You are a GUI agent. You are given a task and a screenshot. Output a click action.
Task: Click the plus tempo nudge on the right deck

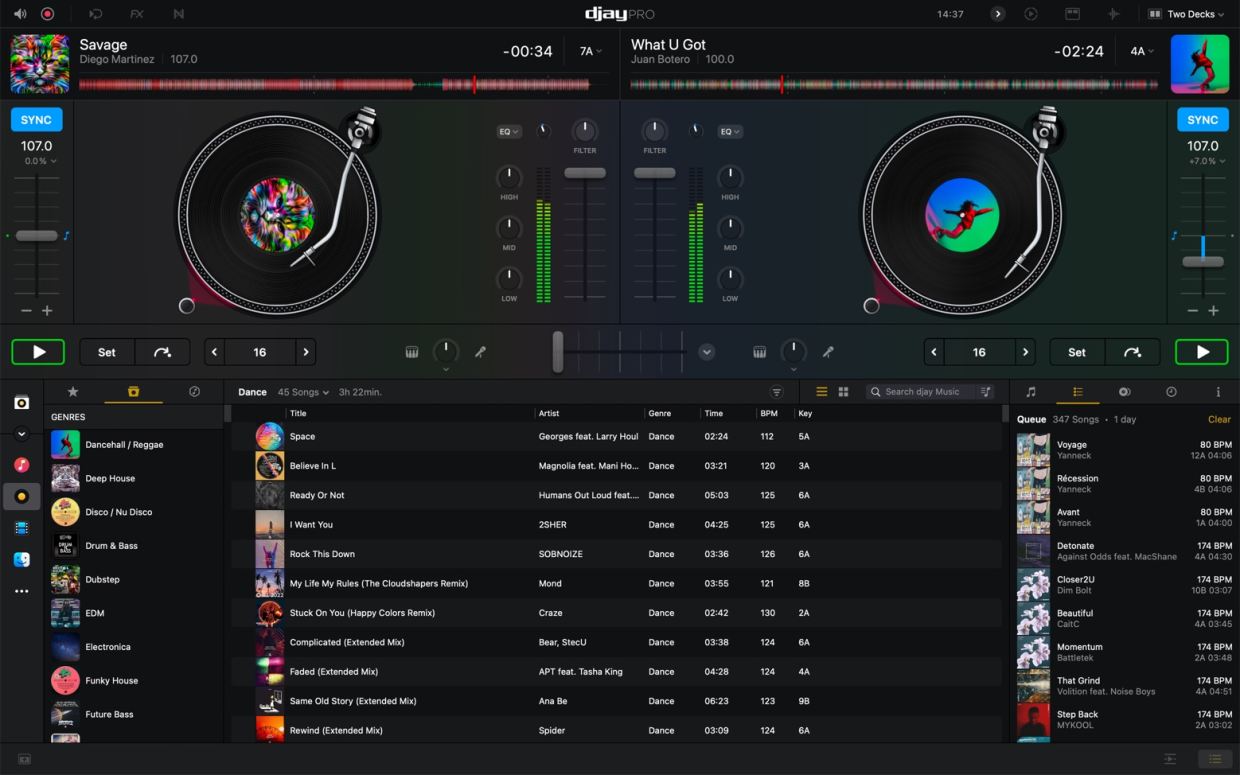[x=1213, y=311]
